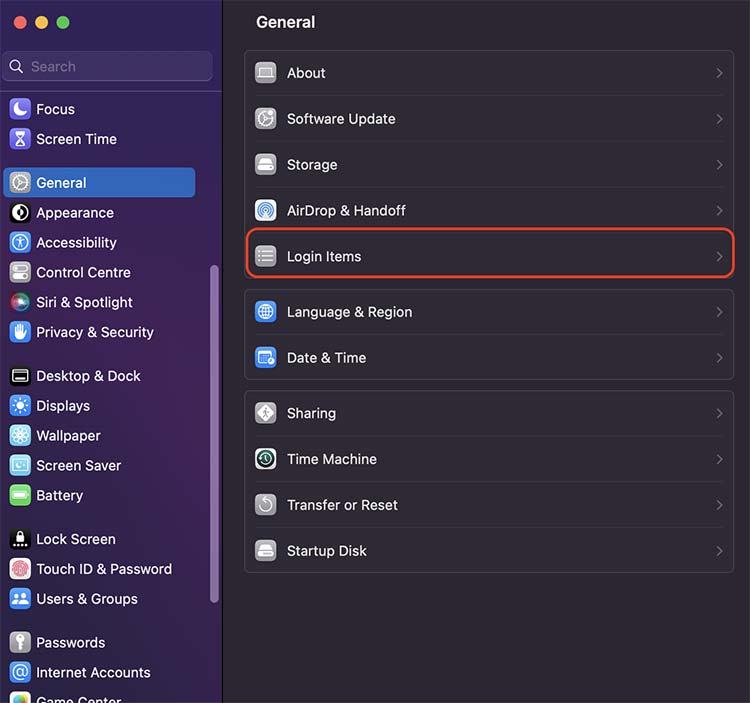Click the Time Machine clock icon
The image size is (750, 703).
click(x=265, y=459)
